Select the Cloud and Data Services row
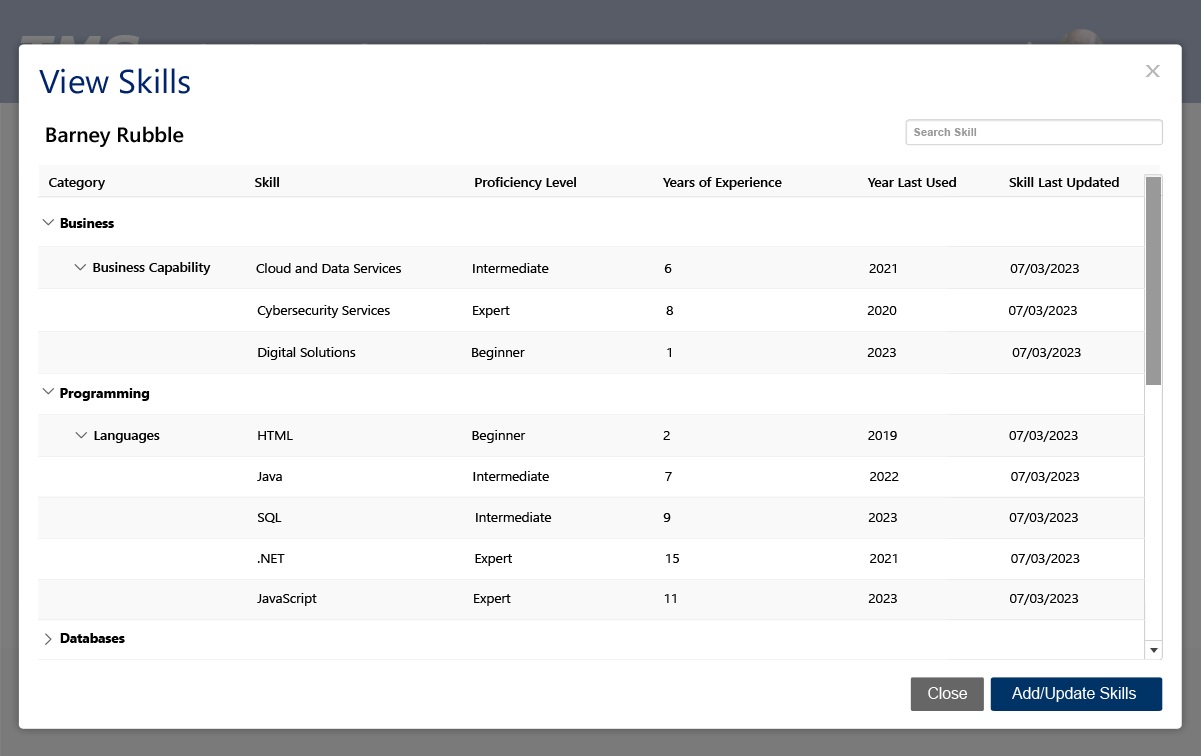 point(328,269)
